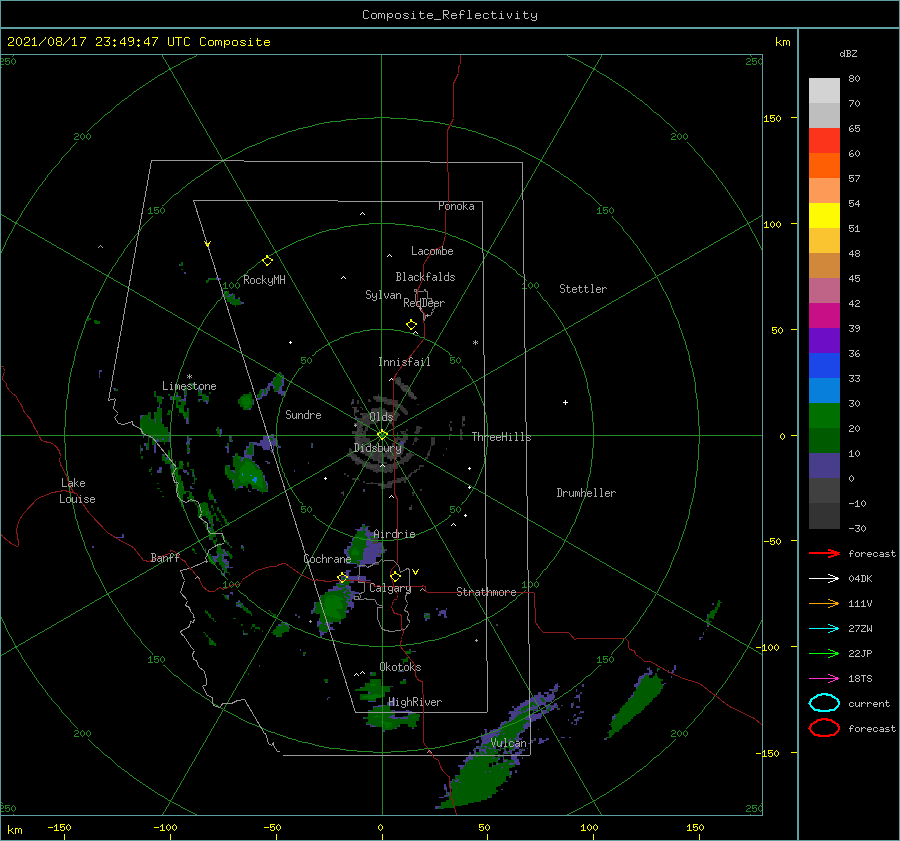
Task: Click the Limestone label
Action: click(x=189, y=386)
